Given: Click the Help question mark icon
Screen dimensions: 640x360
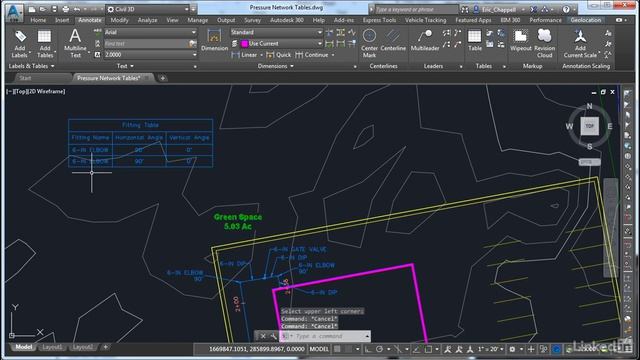Looking at the screenshot, I should [566, 9].
